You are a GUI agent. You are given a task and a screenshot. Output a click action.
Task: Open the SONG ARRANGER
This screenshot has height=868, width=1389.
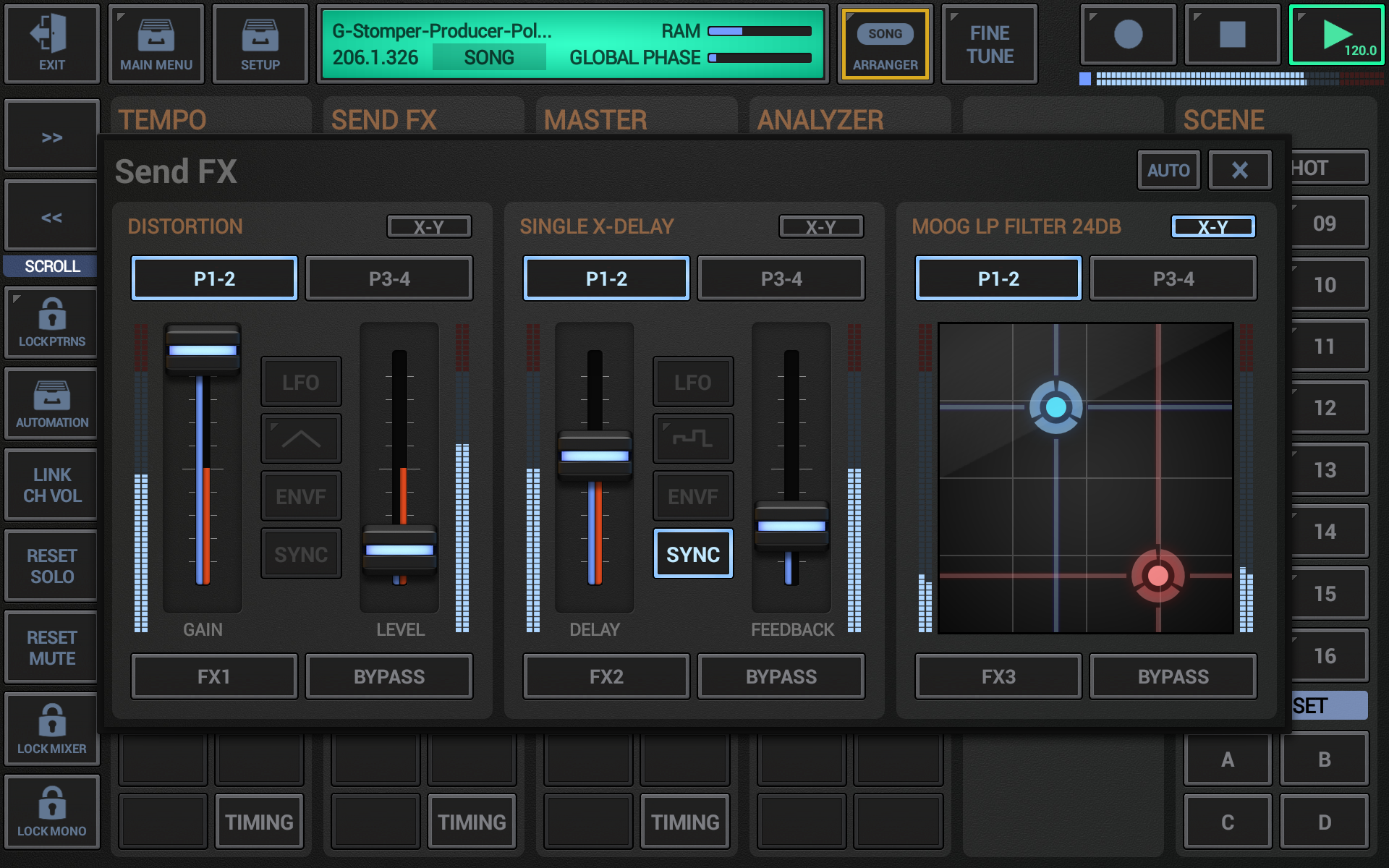[885, 43]
